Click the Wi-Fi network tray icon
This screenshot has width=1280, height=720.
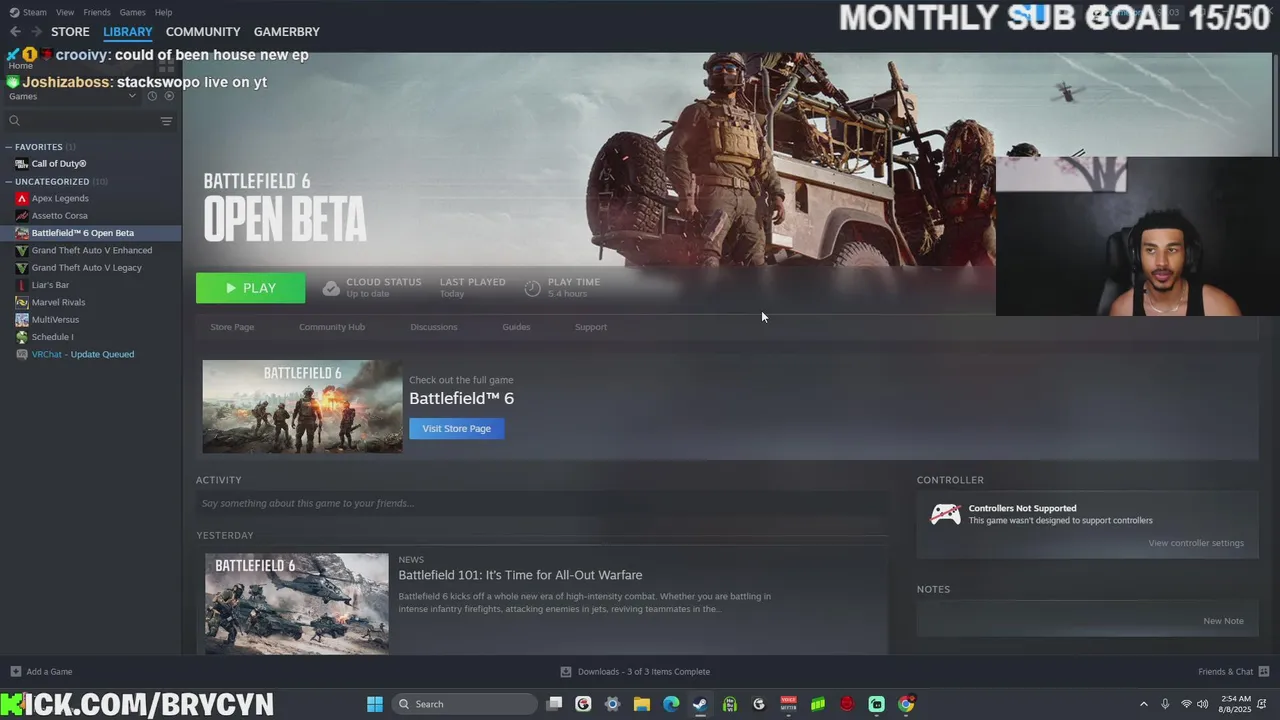coord(1186,704)
